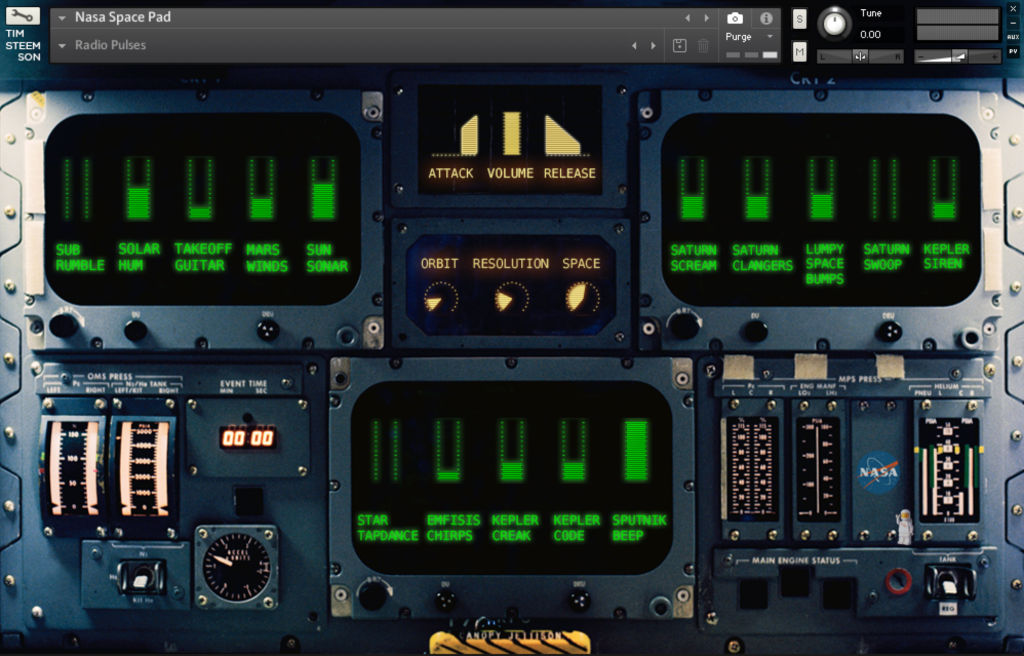
Task: Toggle the PV button
Action: tap(1013, 52)
